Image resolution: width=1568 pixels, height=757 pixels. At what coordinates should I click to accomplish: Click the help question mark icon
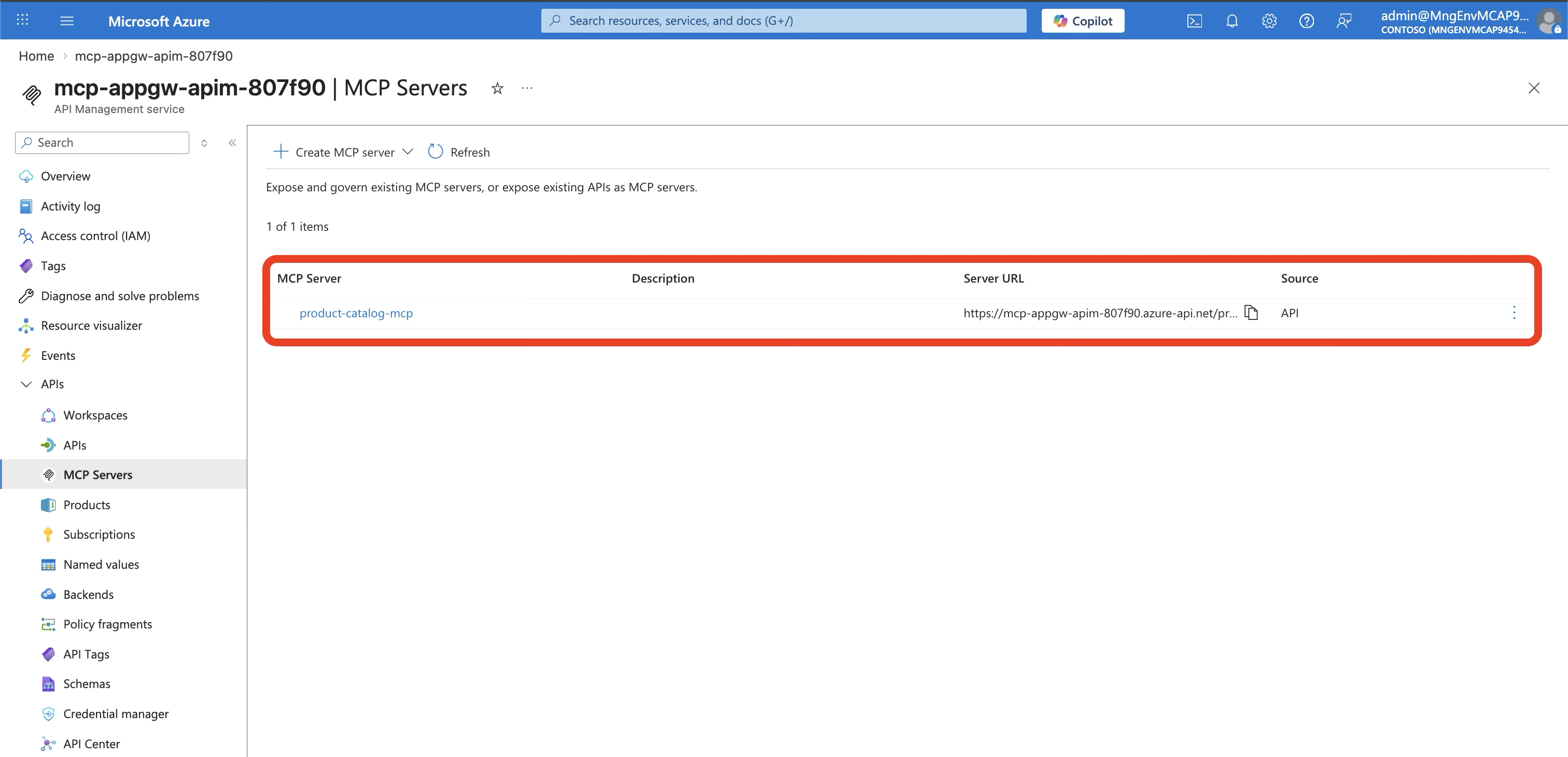pos(1306,21)
